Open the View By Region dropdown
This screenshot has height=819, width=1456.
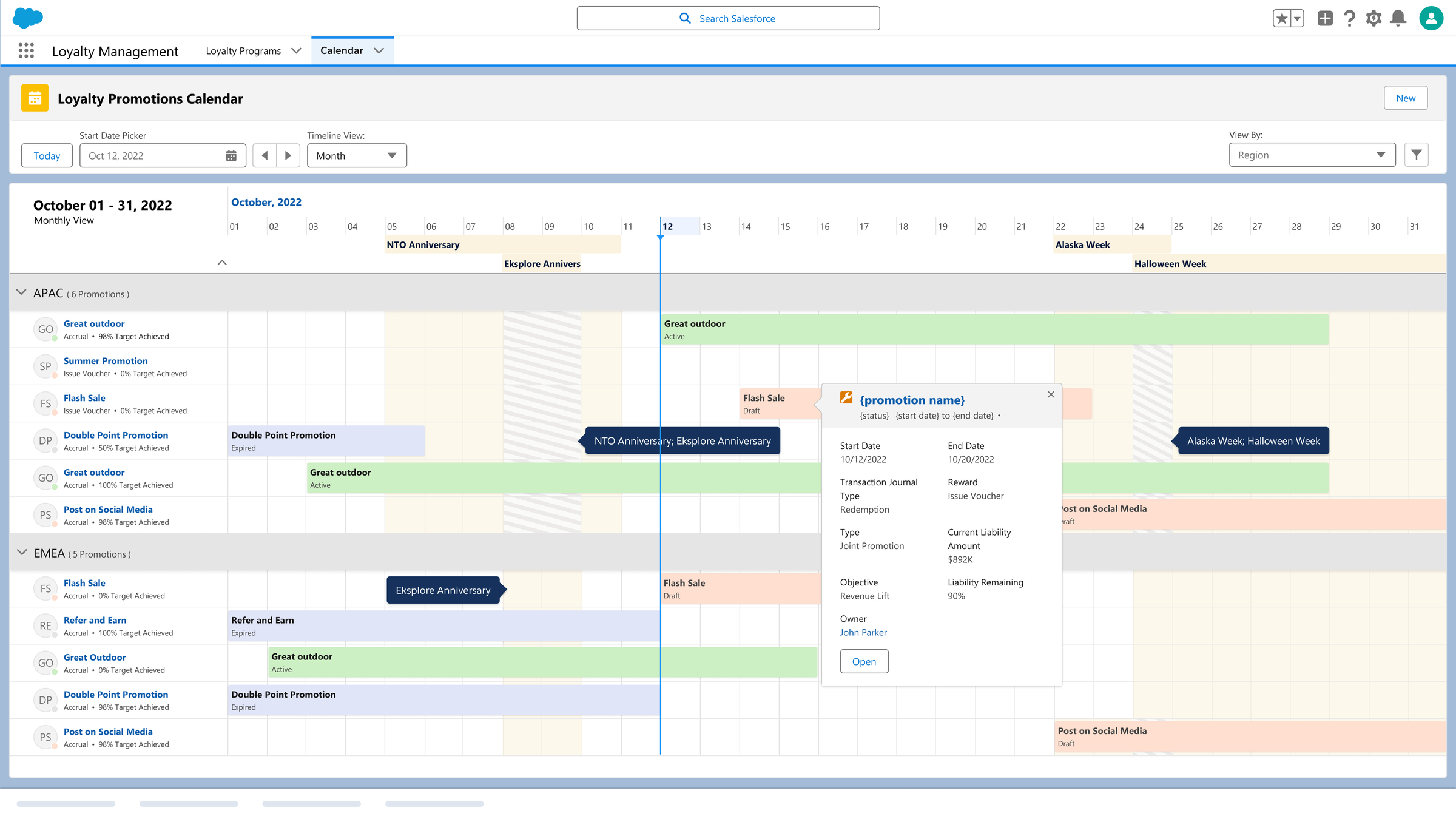(1312, 155)
